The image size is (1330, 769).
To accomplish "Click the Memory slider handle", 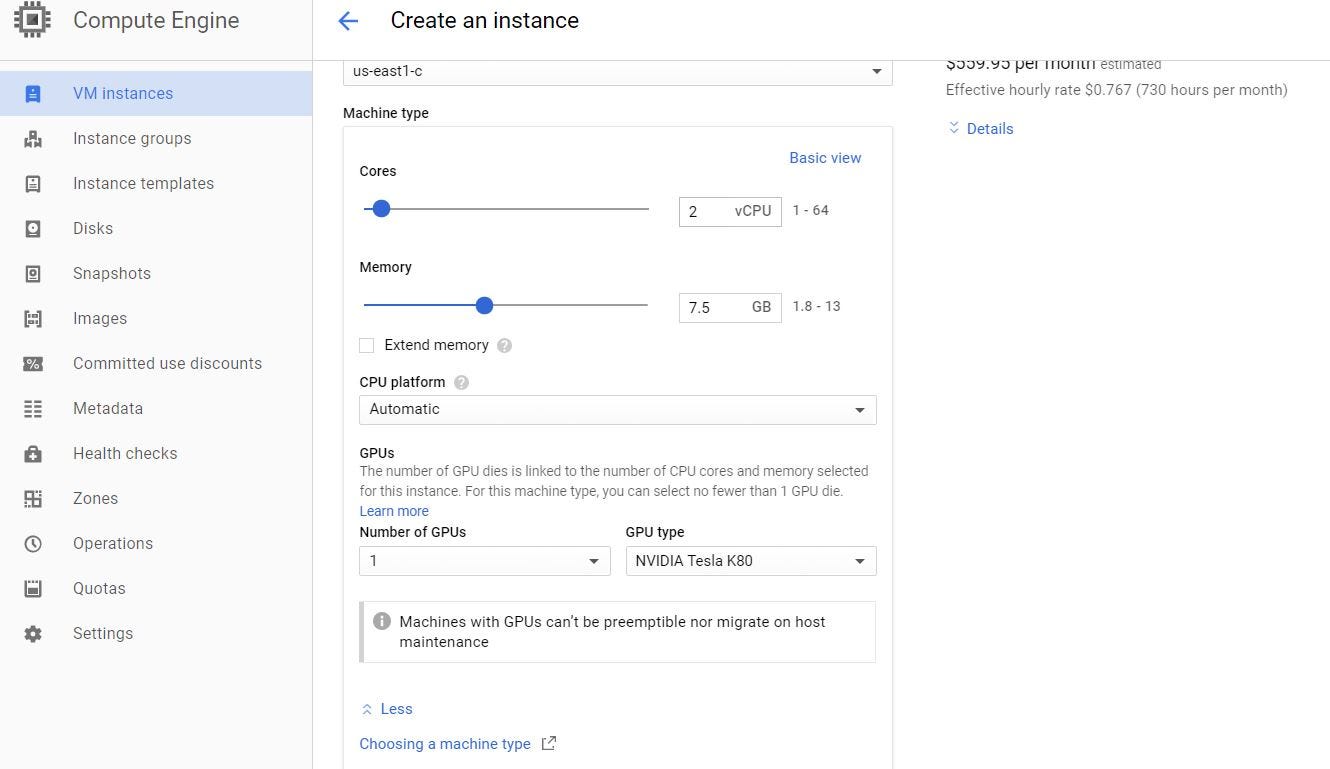I will coord(484,306).
